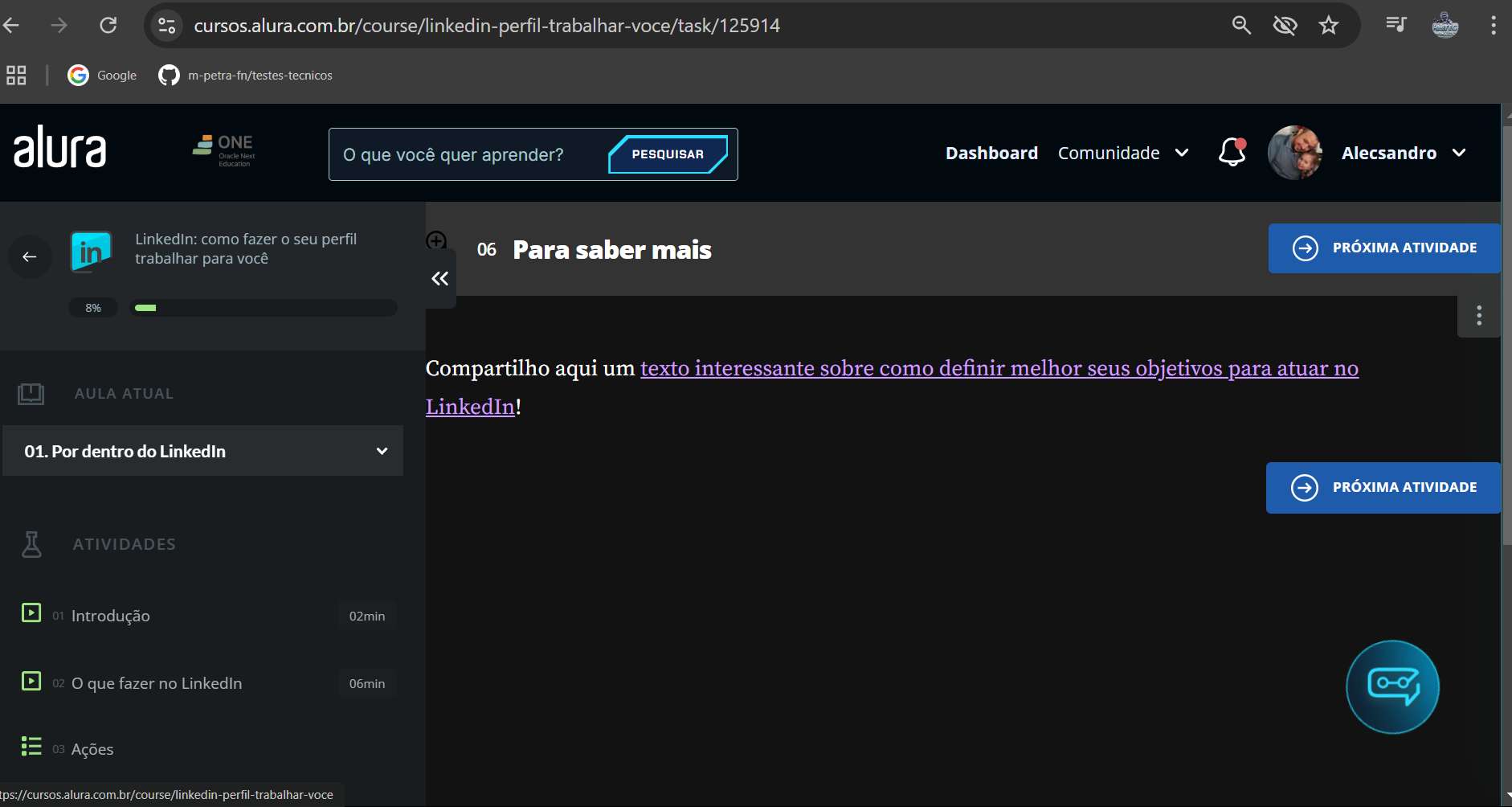The height and width of the screenshot is (807, 1512).
Task: Collapse the sidebar with double-chevron icon
Action: tap(440, 278)
